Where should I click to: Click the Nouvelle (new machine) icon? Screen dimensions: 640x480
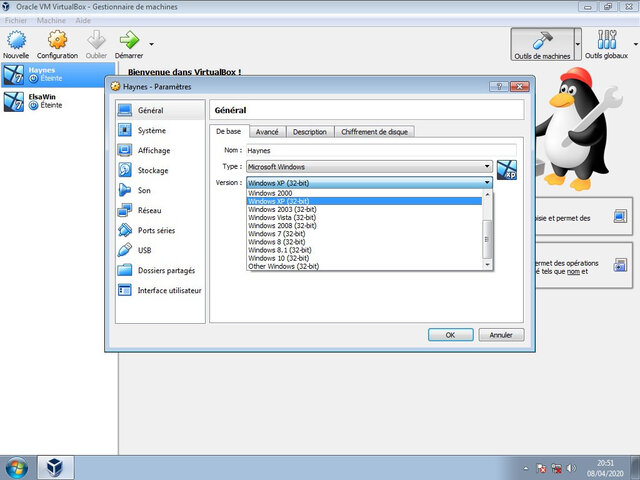click(x=16, y=40)
